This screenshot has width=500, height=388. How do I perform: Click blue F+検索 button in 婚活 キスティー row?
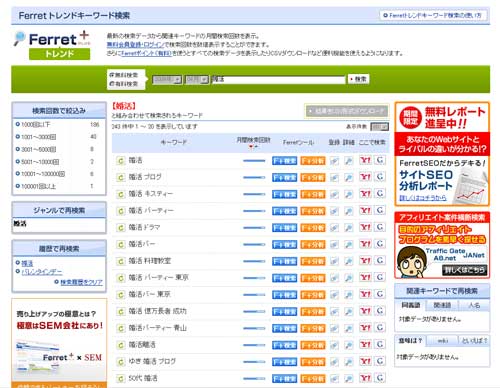[284, 194]
